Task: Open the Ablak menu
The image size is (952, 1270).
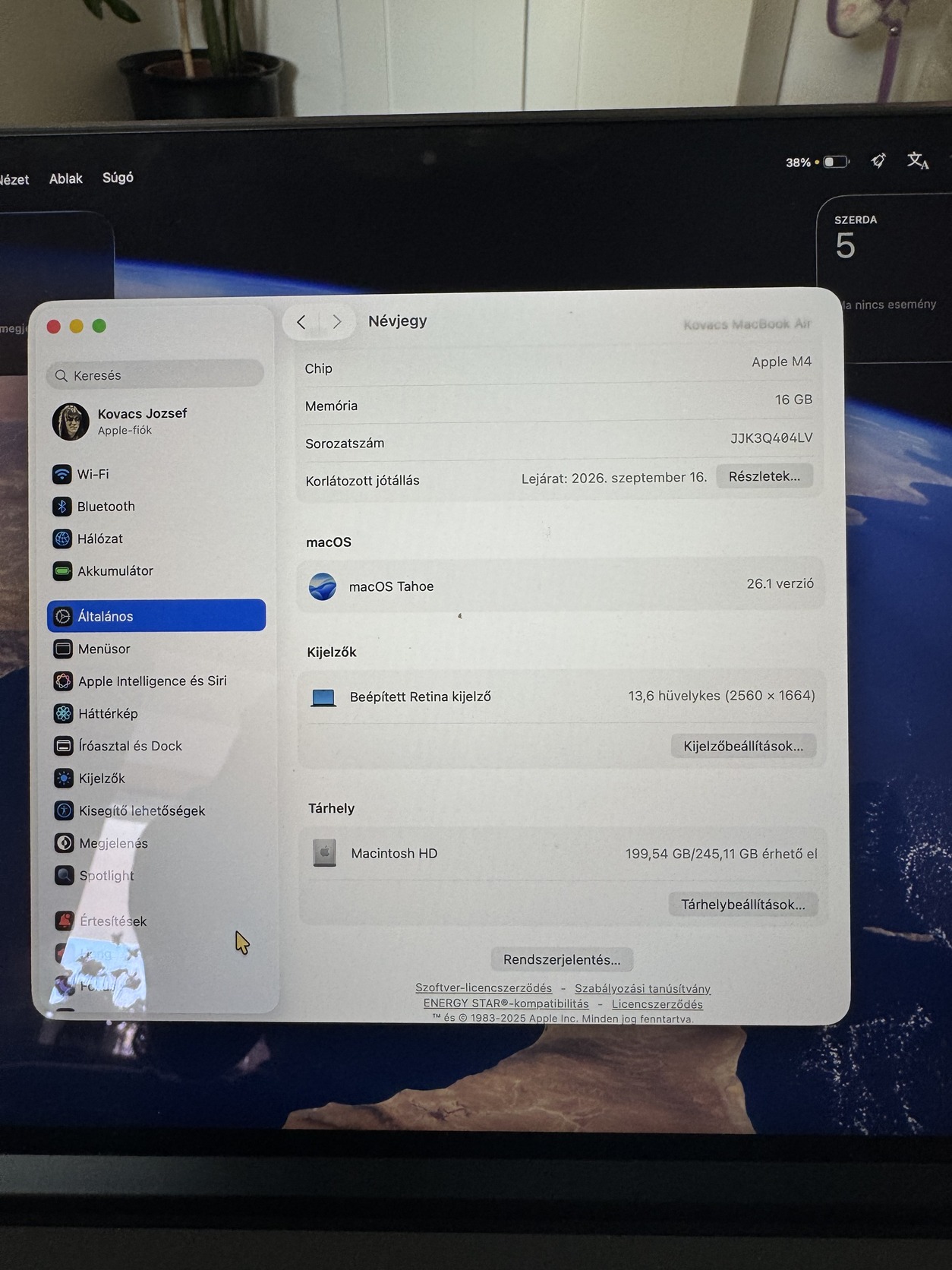Action: 66,178
